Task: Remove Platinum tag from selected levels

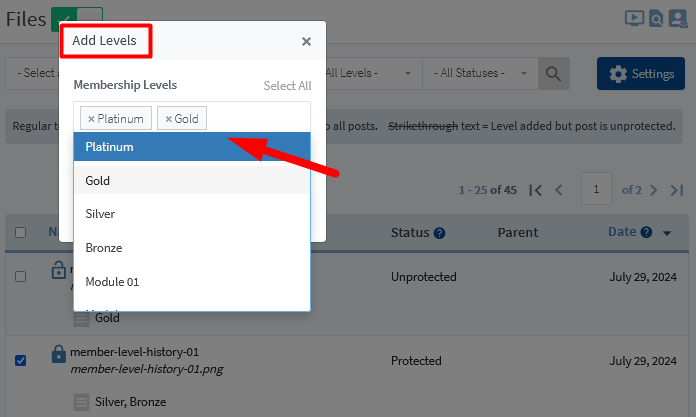Action: click(x=91, y=119)
